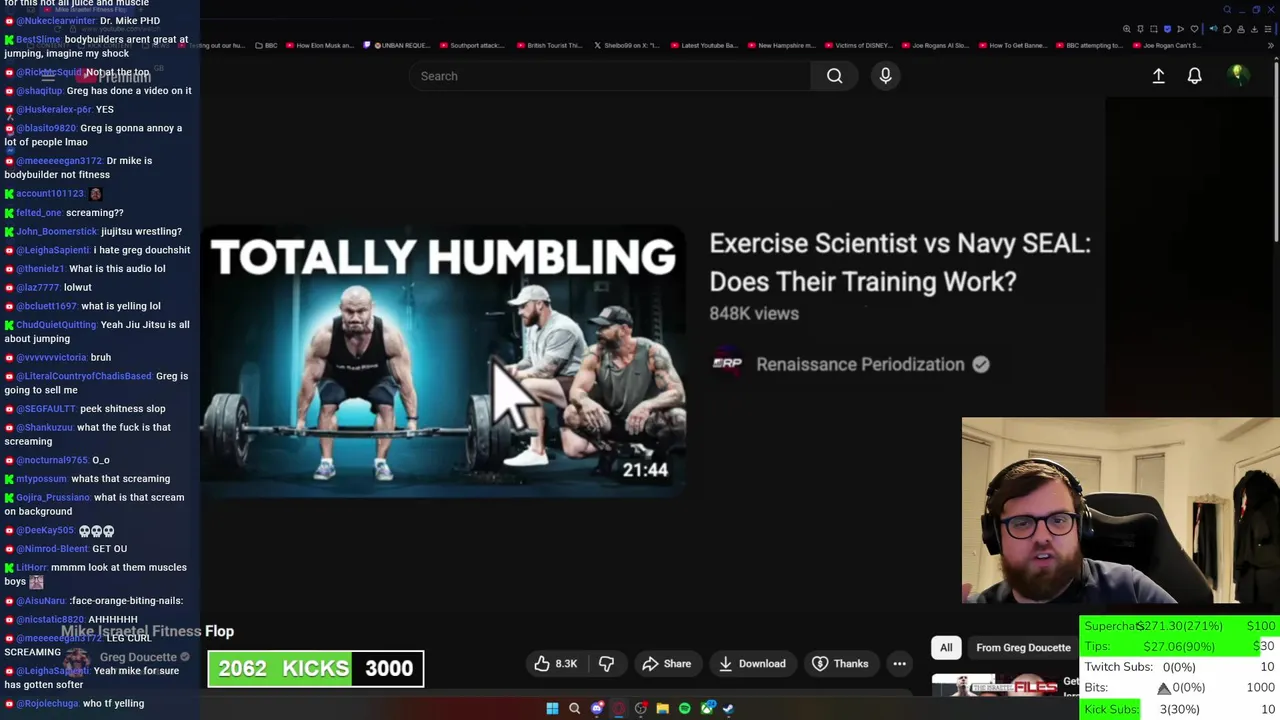Click the Renaissance Periodization channel avatar

click(727, 364)
